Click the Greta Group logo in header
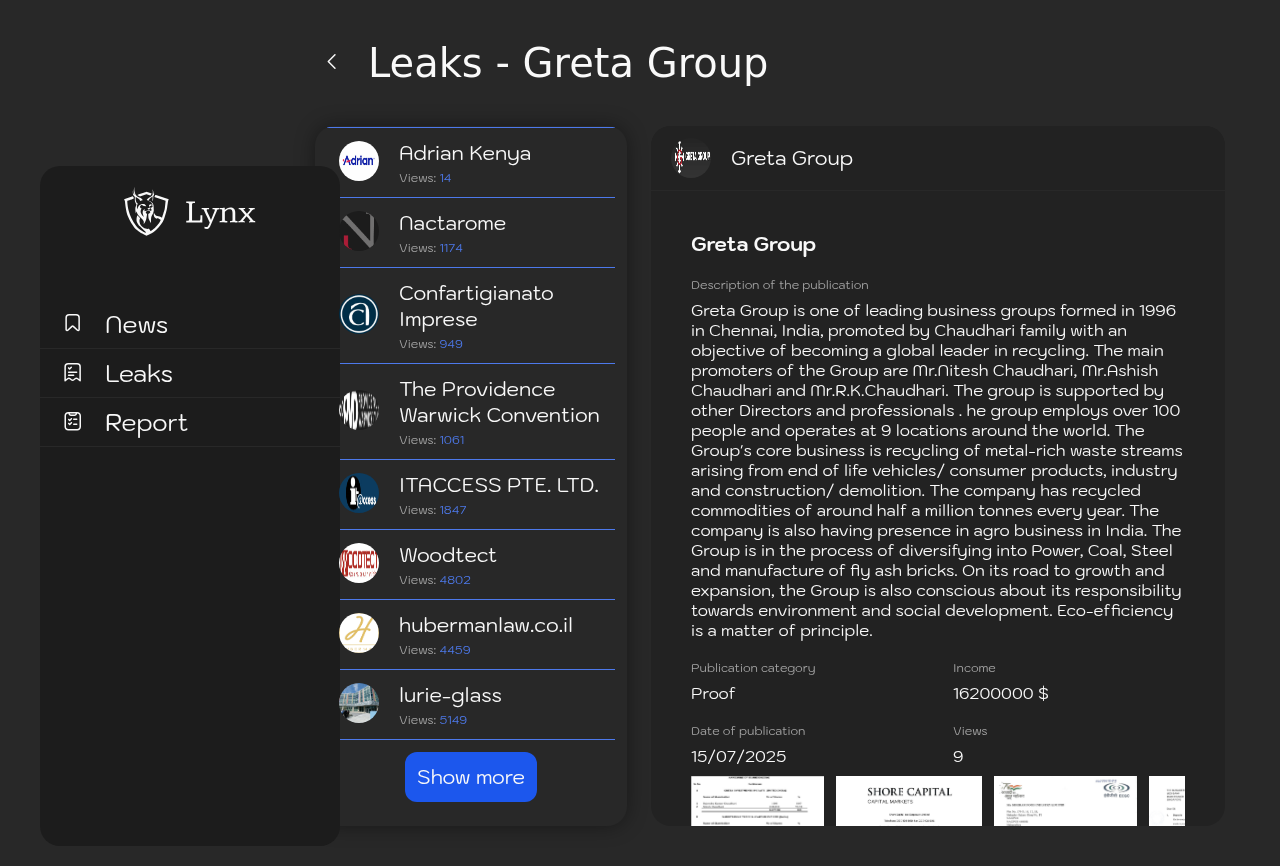This screenshot has width=1280, height=866. coord(691,158)
